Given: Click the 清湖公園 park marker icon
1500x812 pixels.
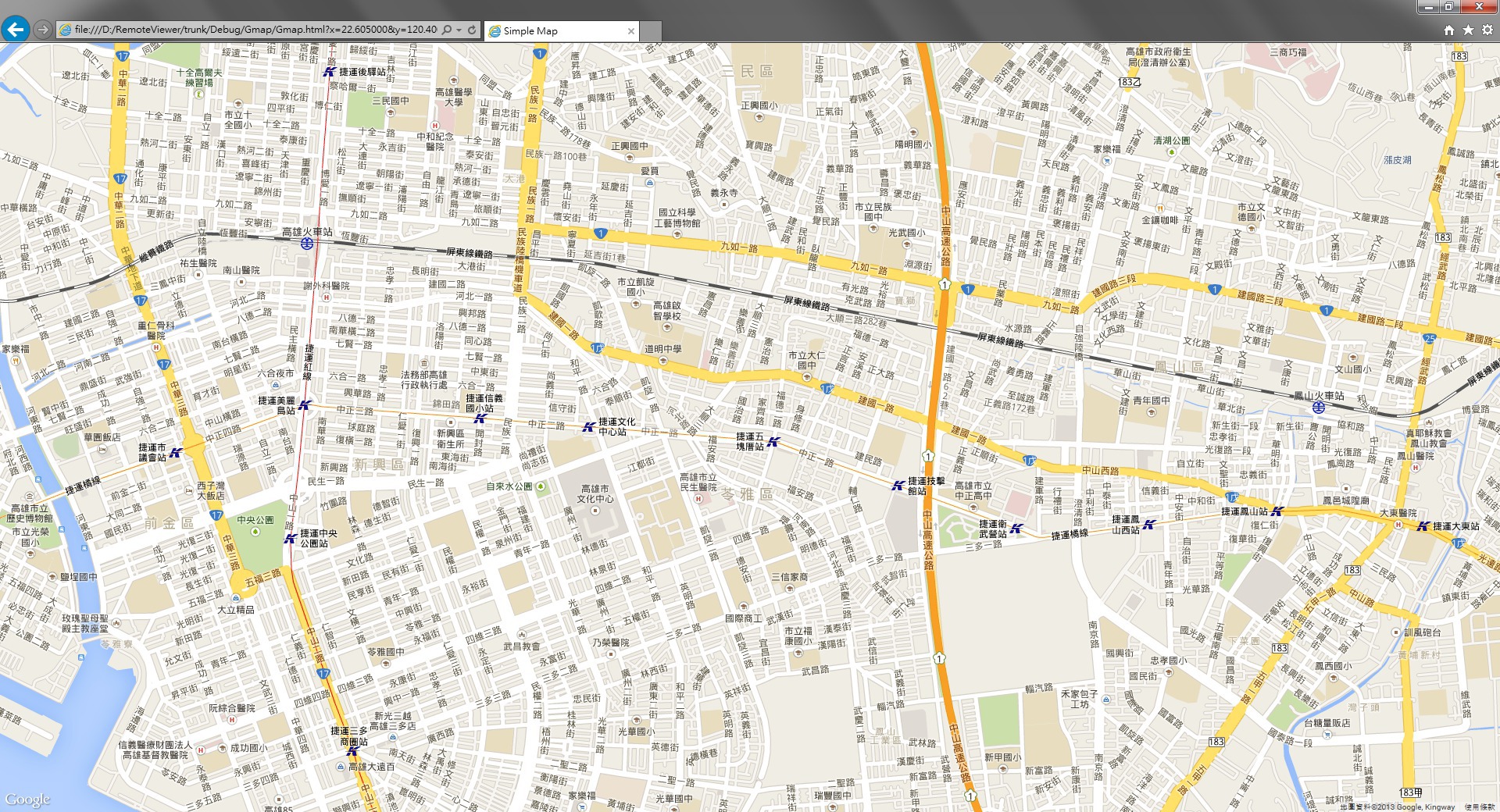Looking at the screenshot, I should point(1171,152).
